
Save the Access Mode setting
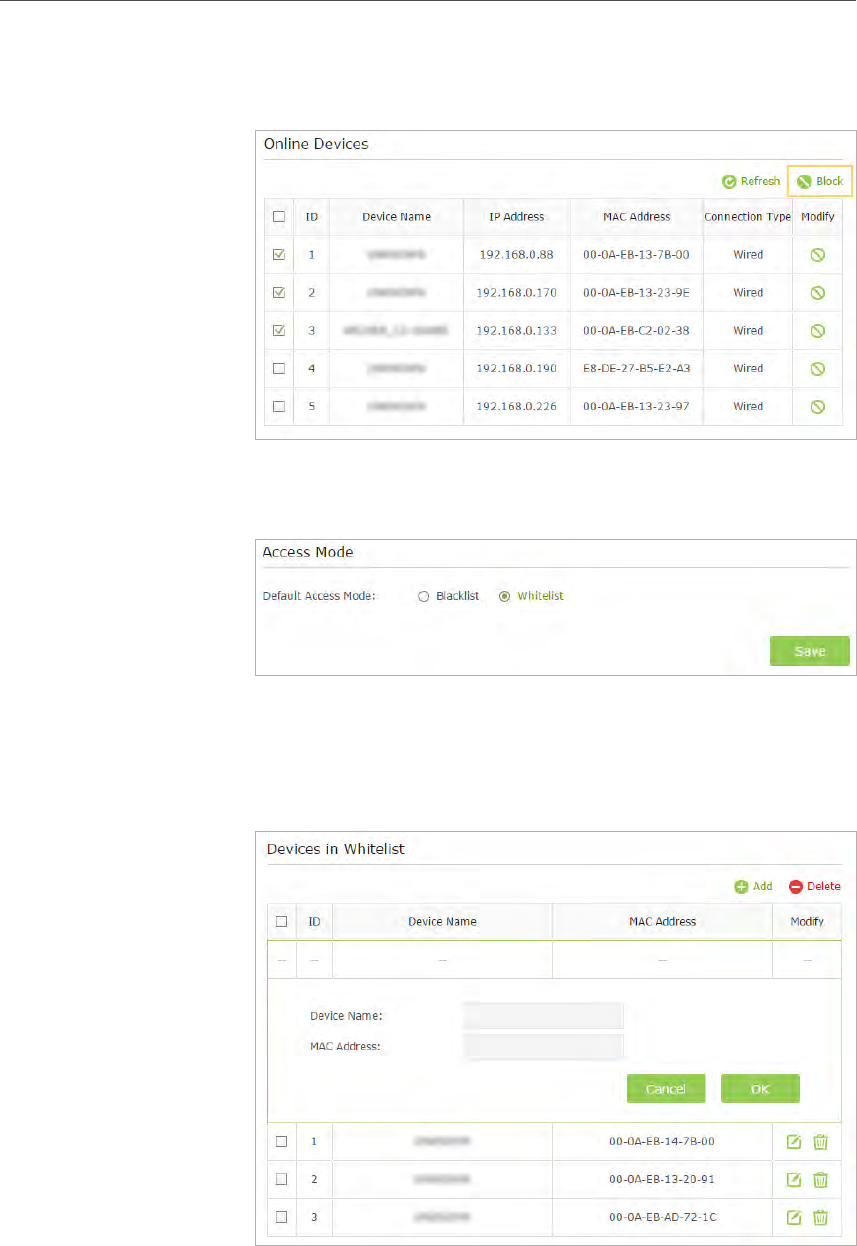click(809, 651)
